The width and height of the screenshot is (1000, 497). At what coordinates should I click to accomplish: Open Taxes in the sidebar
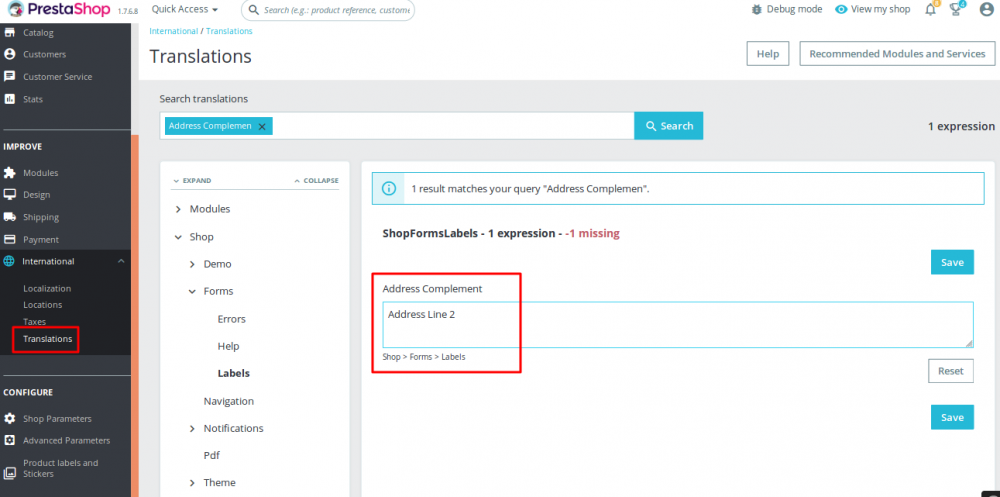point(34,322)
